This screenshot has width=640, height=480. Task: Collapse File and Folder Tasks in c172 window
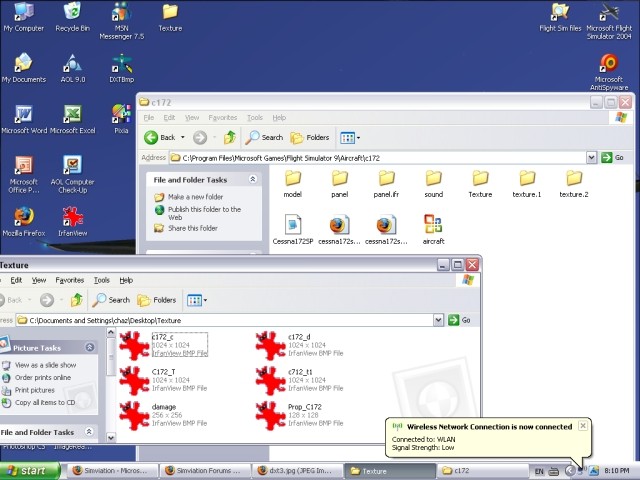(253, 179)
